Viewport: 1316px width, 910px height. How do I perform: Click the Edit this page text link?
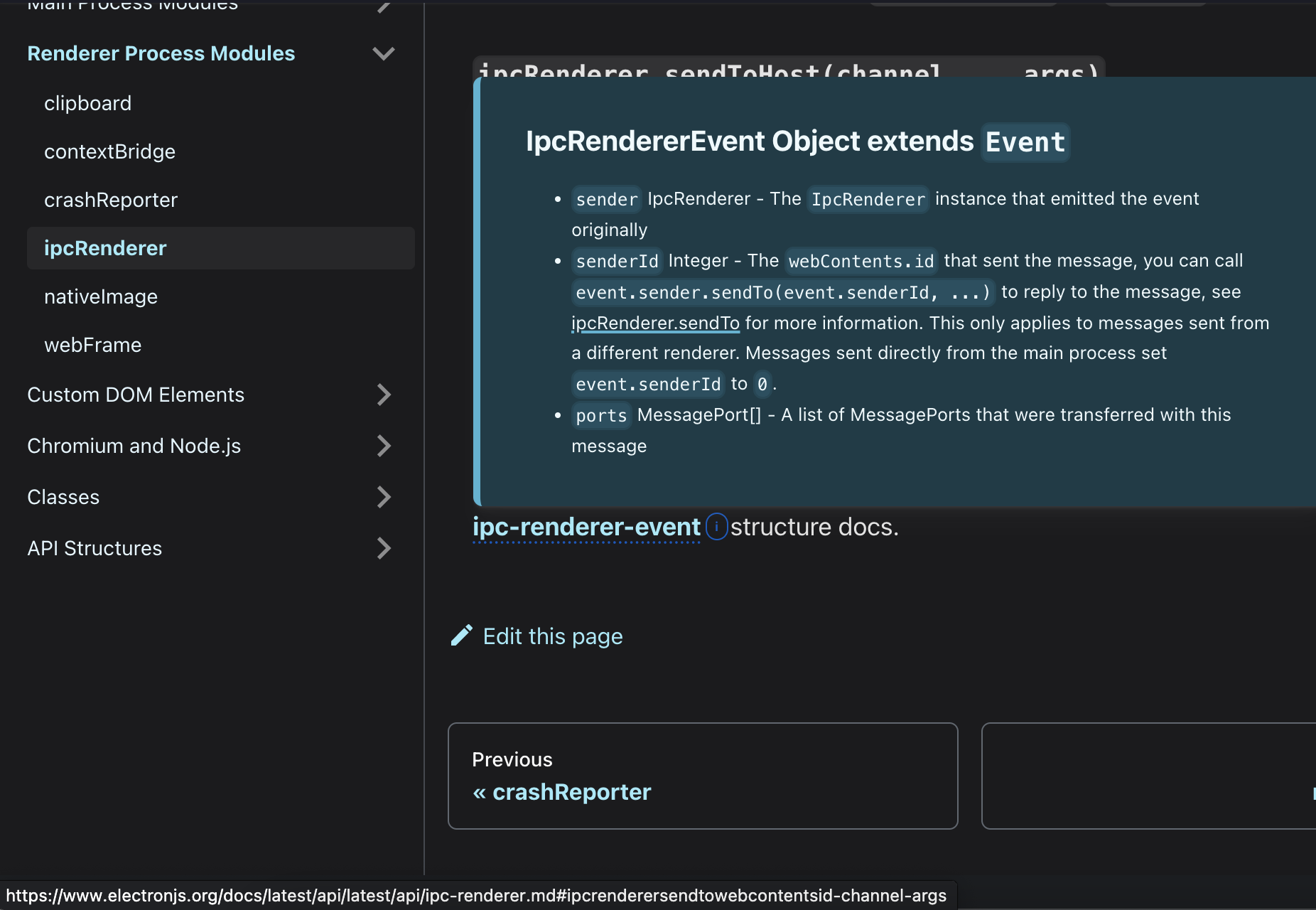pos(552,636)
